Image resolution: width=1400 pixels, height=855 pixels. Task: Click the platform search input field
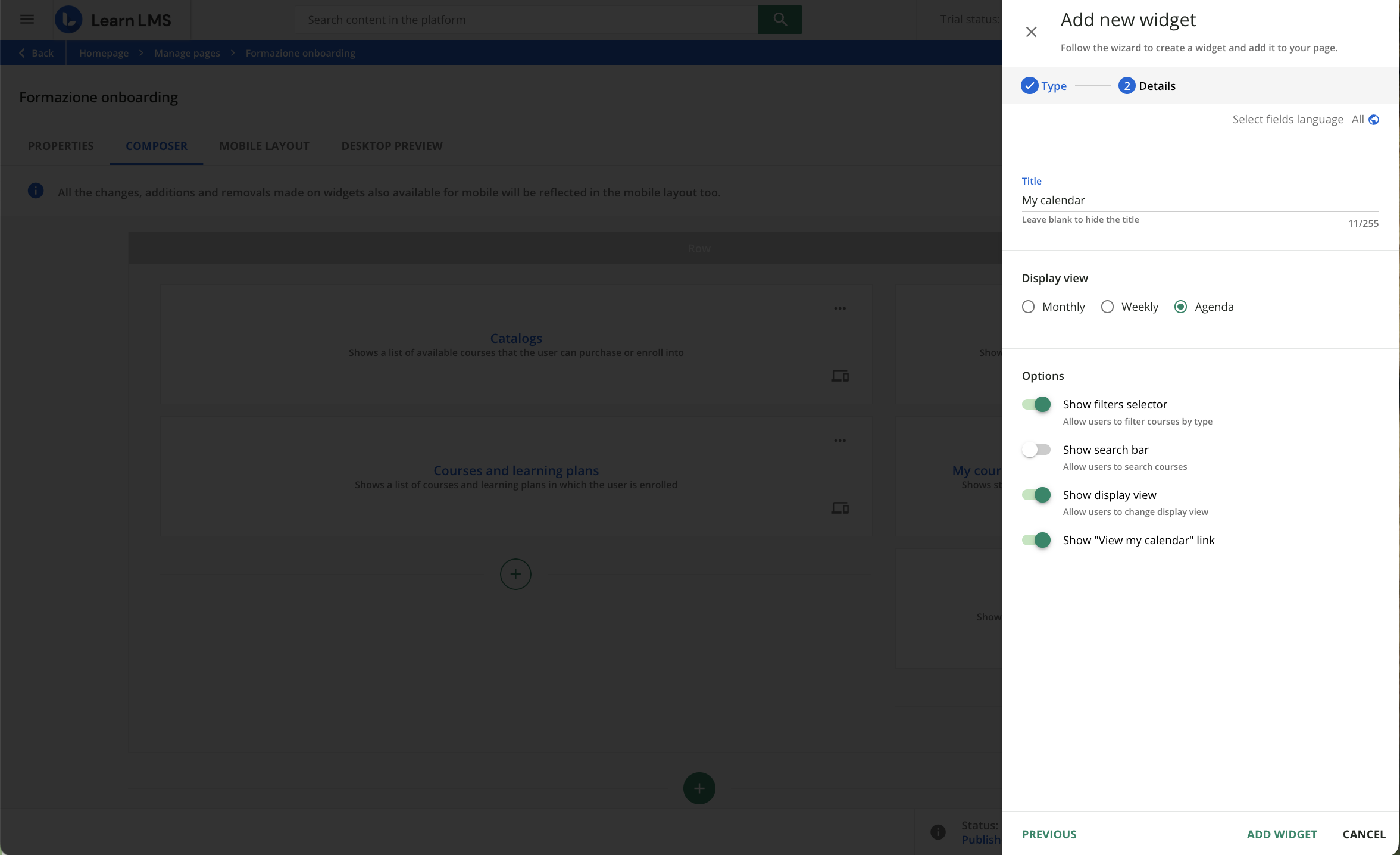527,20
